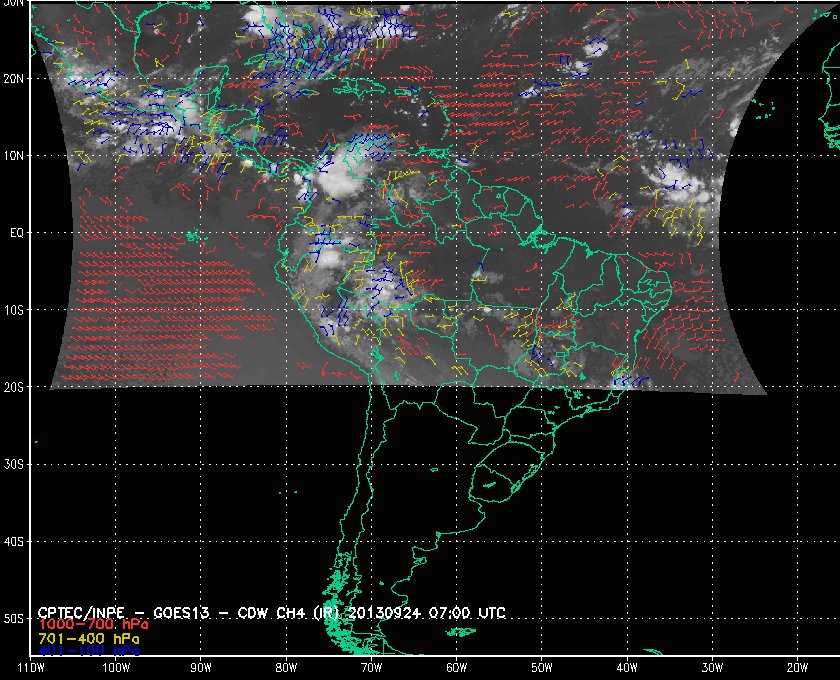Screen dimensions: 840x680
Task: Click the 20W longitude label
Action: (x=797, y=668)
